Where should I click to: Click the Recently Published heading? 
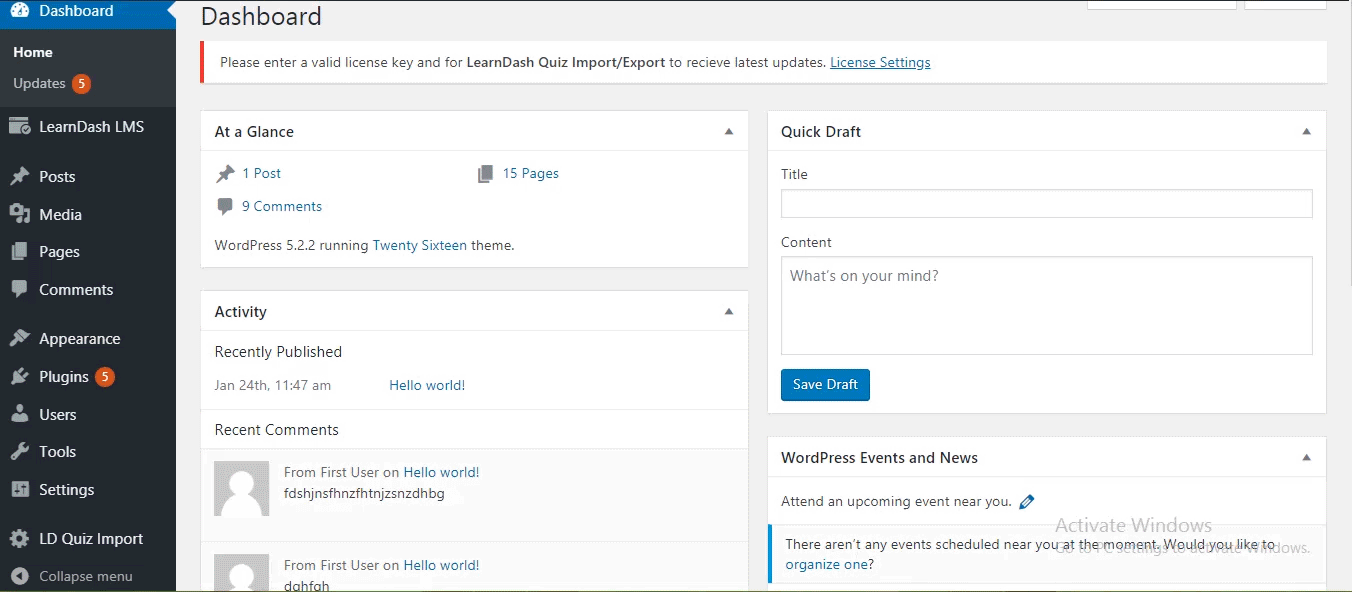tap(278, 352)
